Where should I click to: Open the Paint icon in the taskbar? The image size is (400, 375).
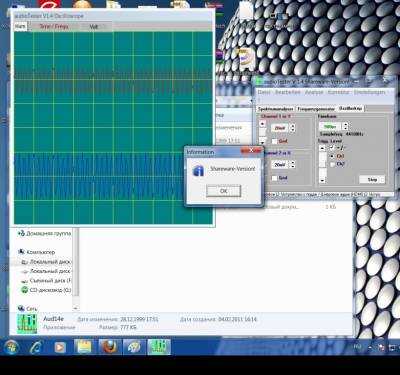134,347
